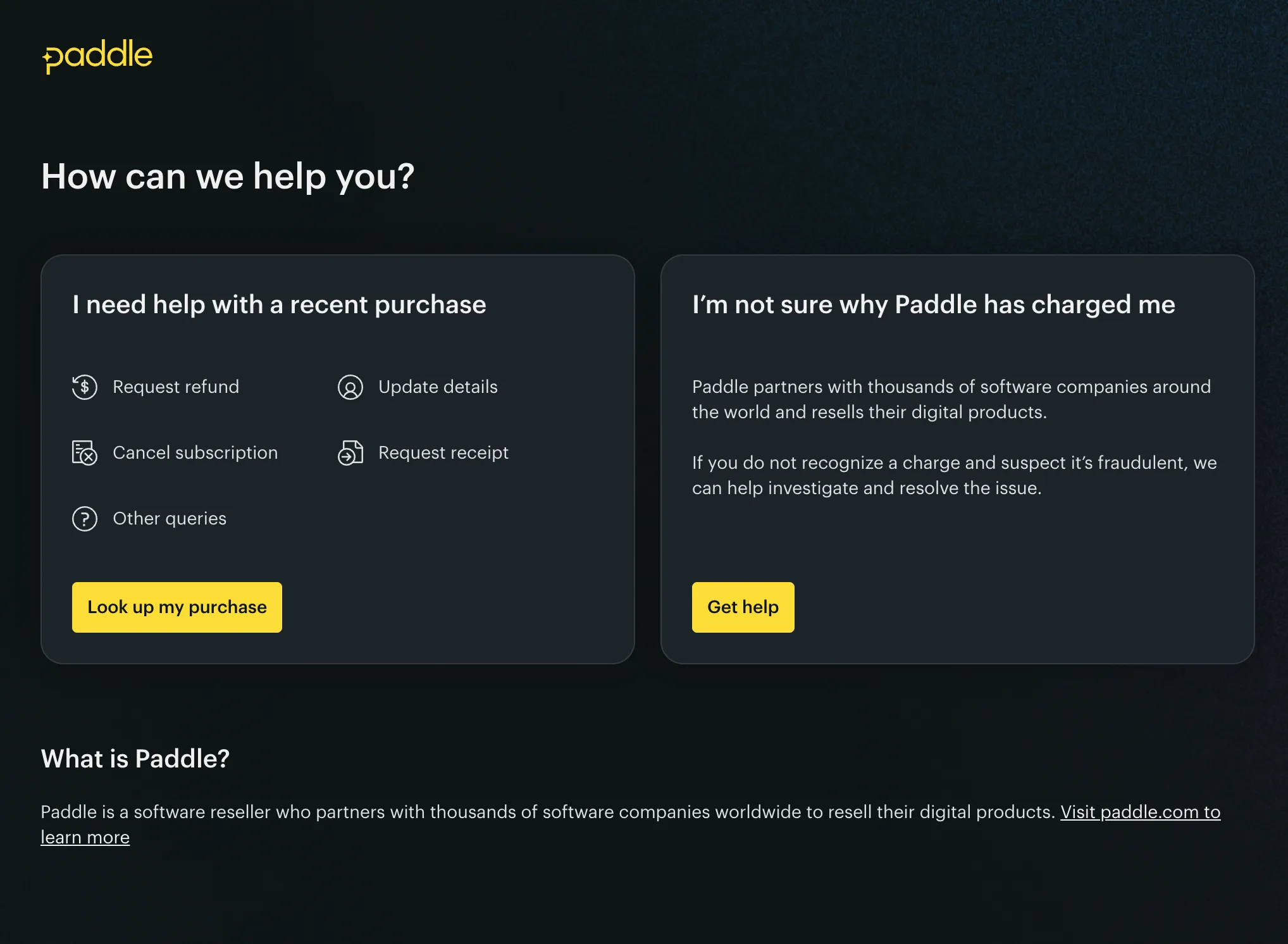Screen dimensions: 1288x944
Task: Click the 'I need help with a recent purchase' title
Action: tap(279, 305)
